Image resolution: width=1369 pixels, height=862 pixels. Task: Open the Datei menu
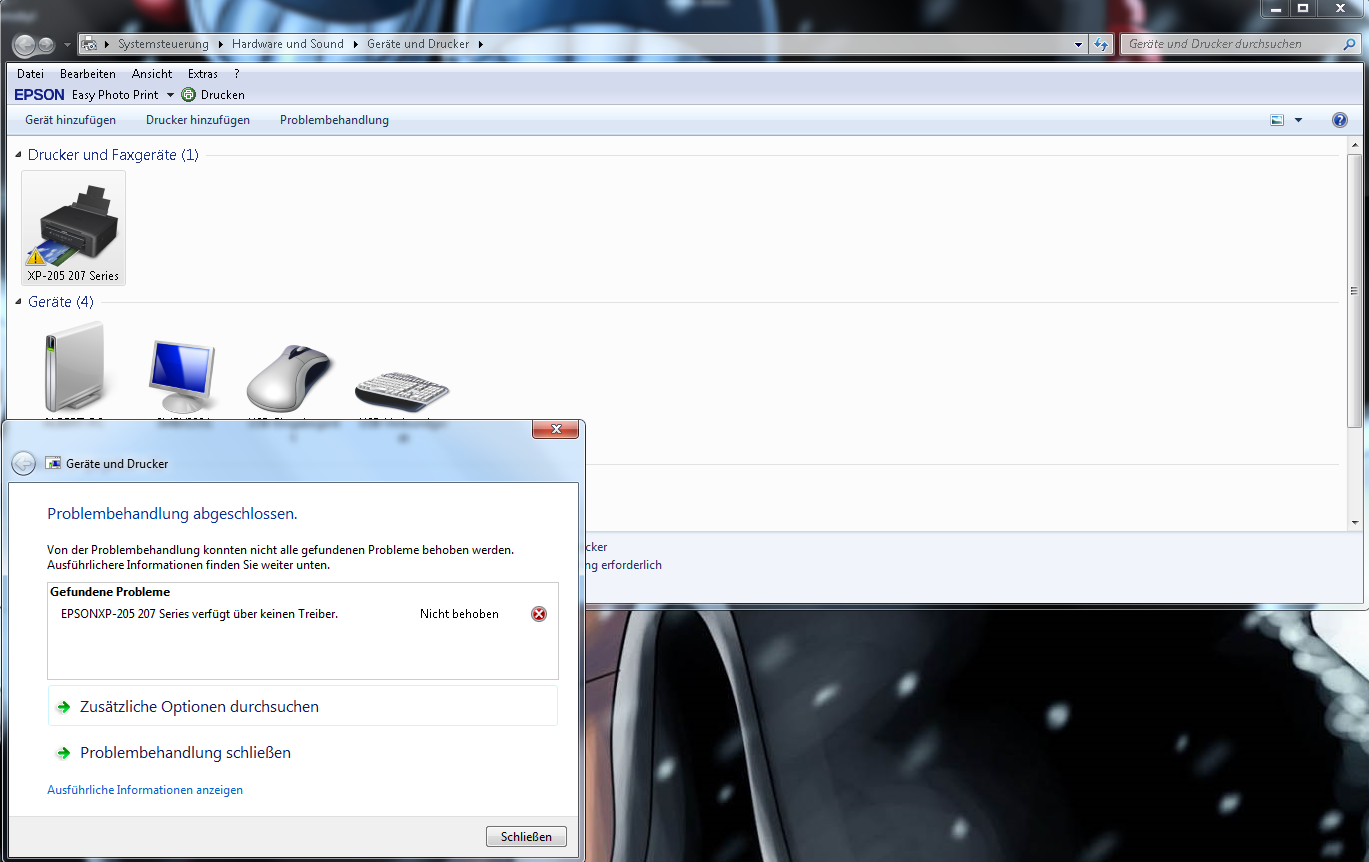click(30, 74)
